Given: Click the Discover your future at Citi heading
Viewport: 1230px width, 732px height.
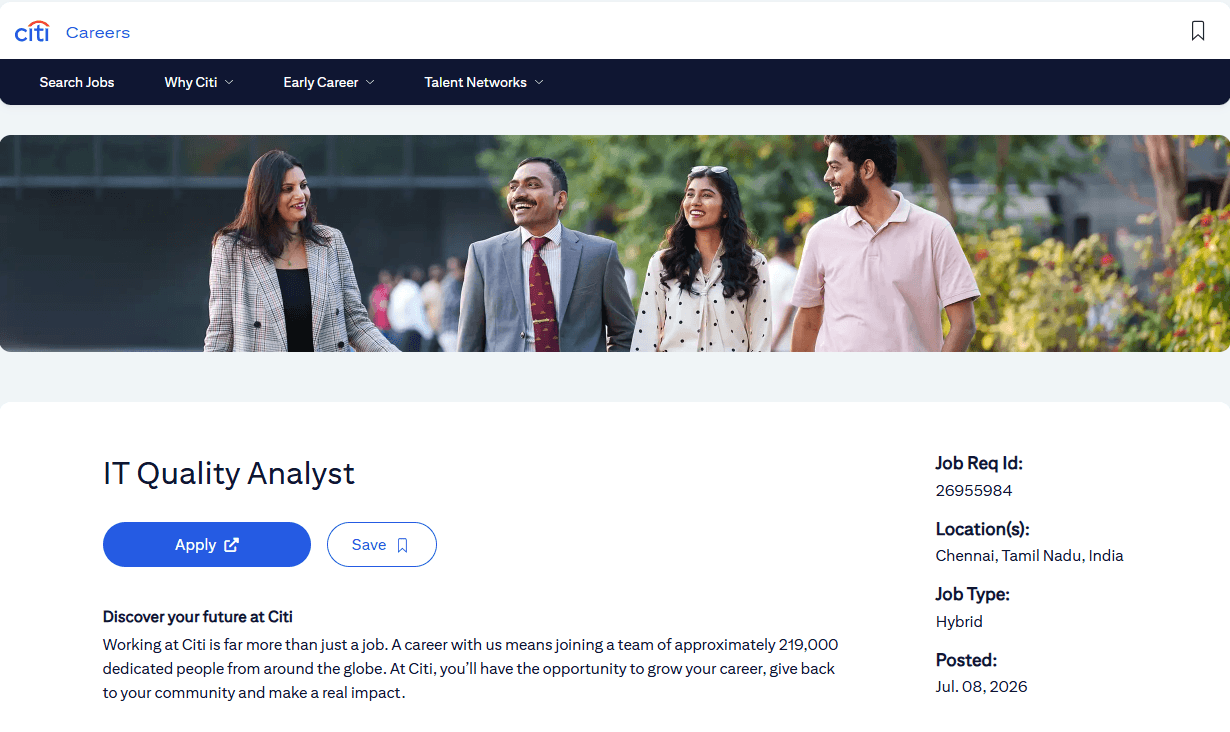Looking at the screenshot, I should click(198, 617).
